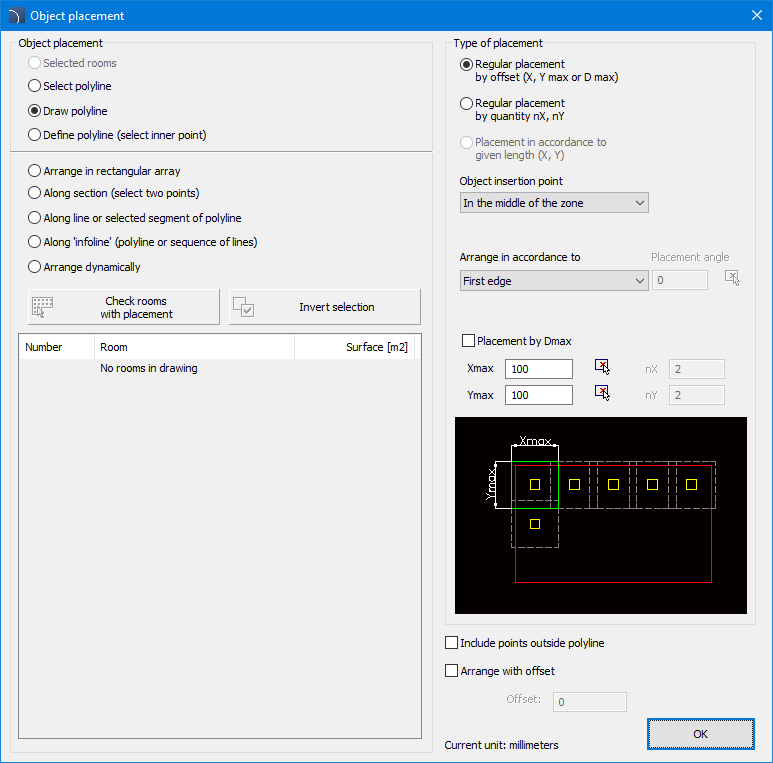Click the app icon in title bar

(x=14, y=16)
